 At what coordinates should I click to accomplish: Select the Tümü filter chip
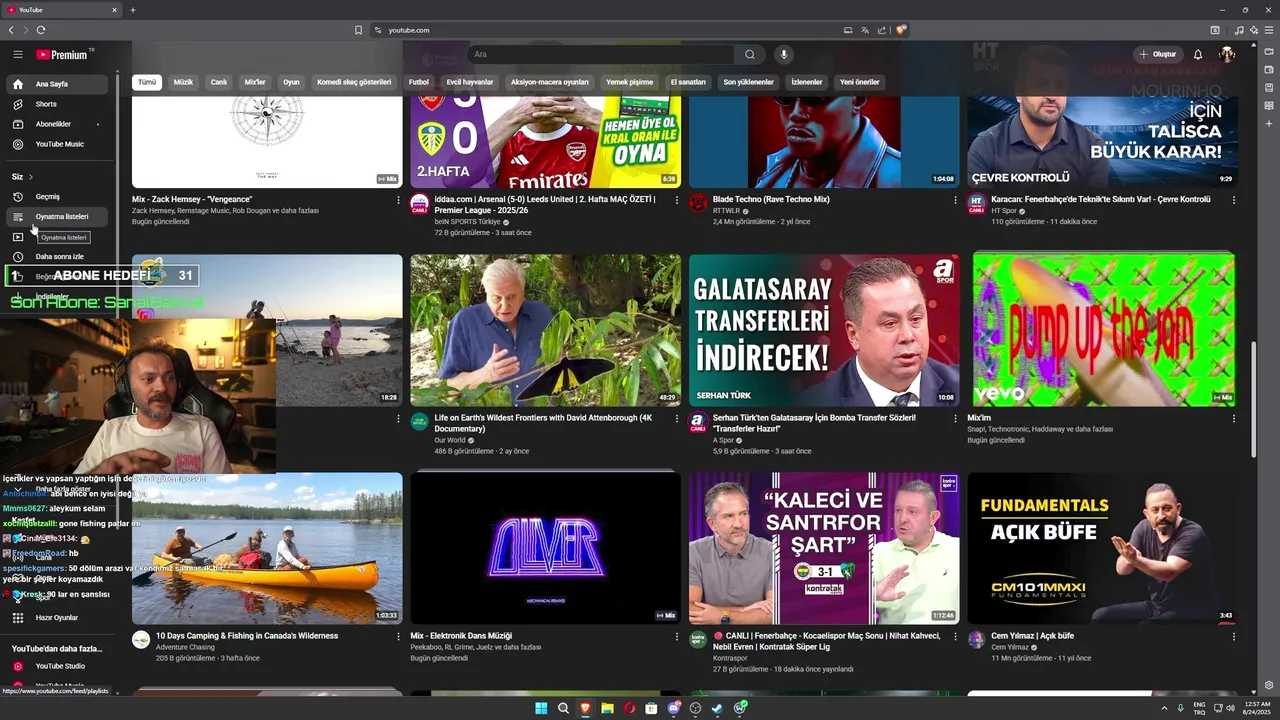[147, 82]
